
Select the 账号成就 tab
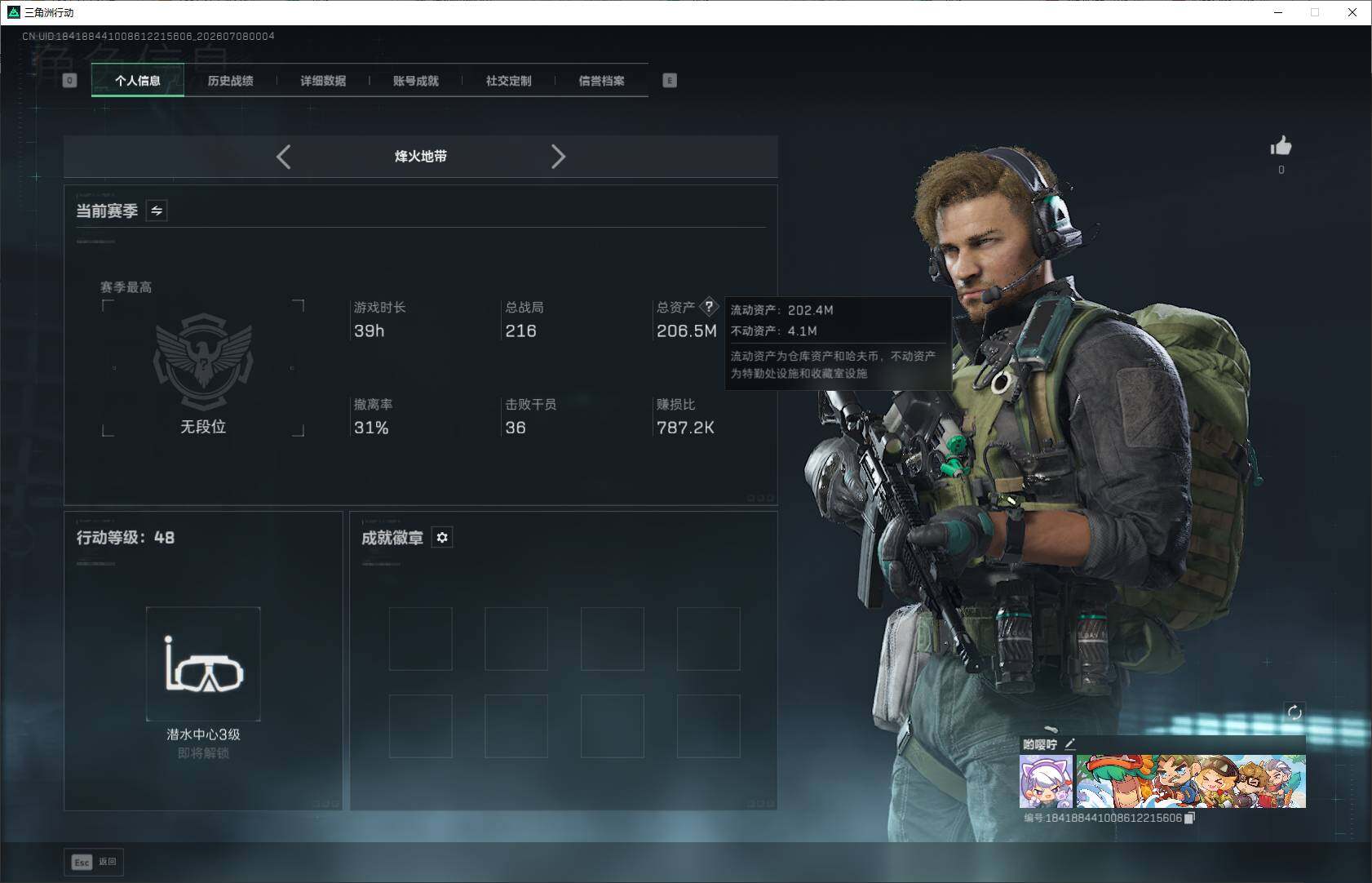pyautogui.click(x=416, y=81)
